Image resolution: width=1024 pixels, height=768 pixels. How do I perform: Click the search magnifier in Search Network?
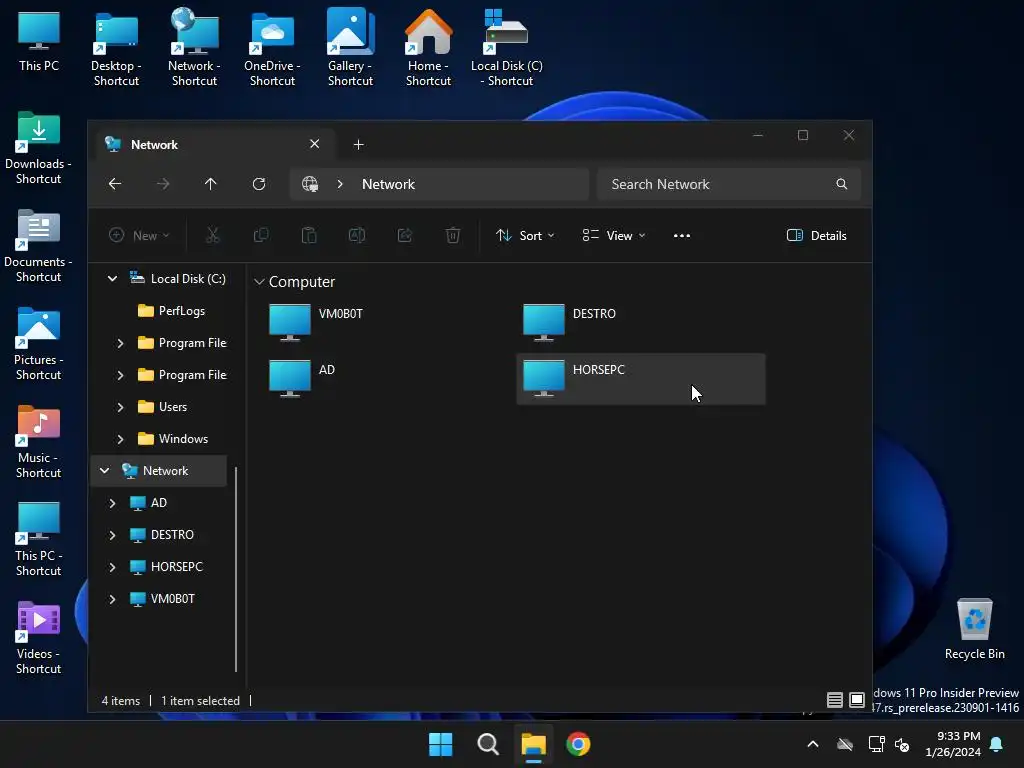pyautogui.click(x=842, y=184)
